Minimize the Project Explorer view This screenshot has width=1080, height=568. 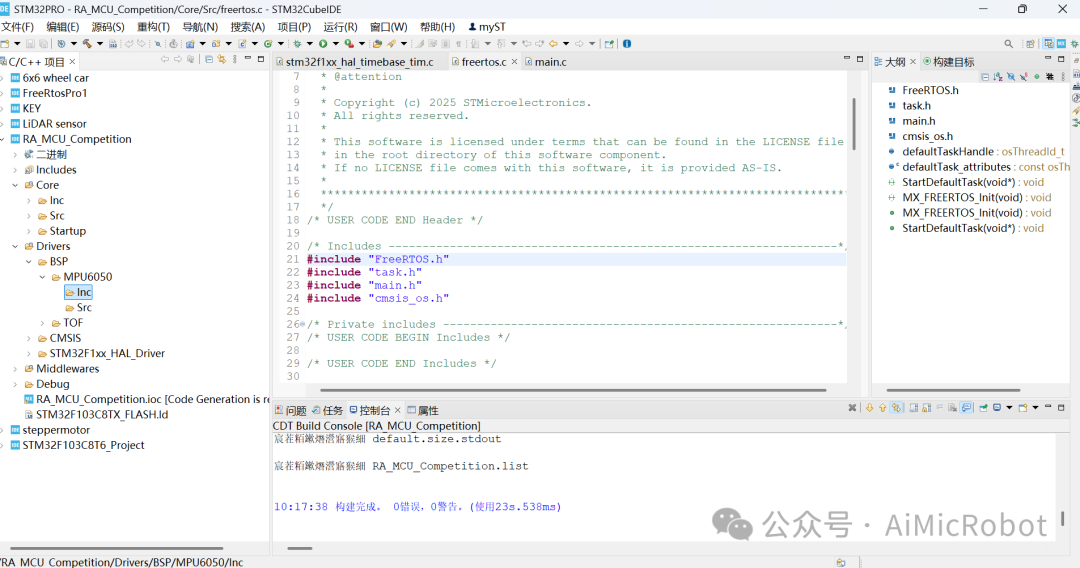(x=248, y=58)
